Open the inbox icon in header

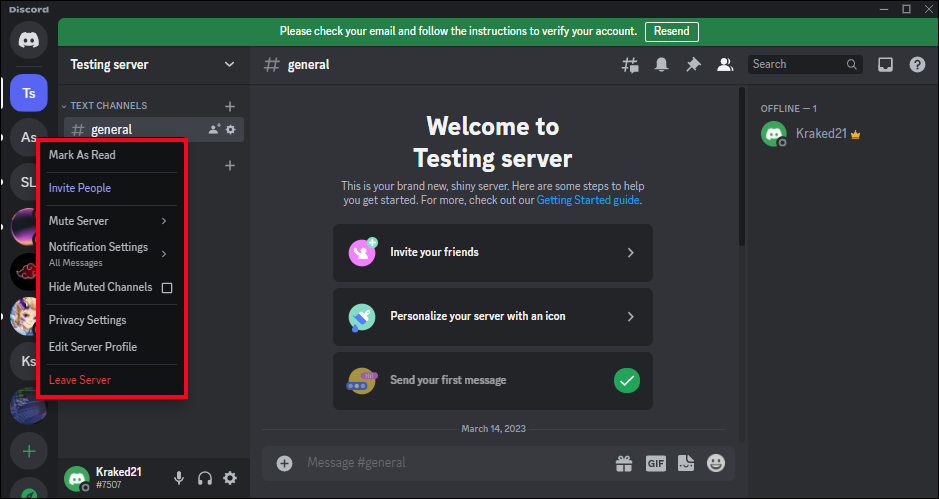point(885,65)
